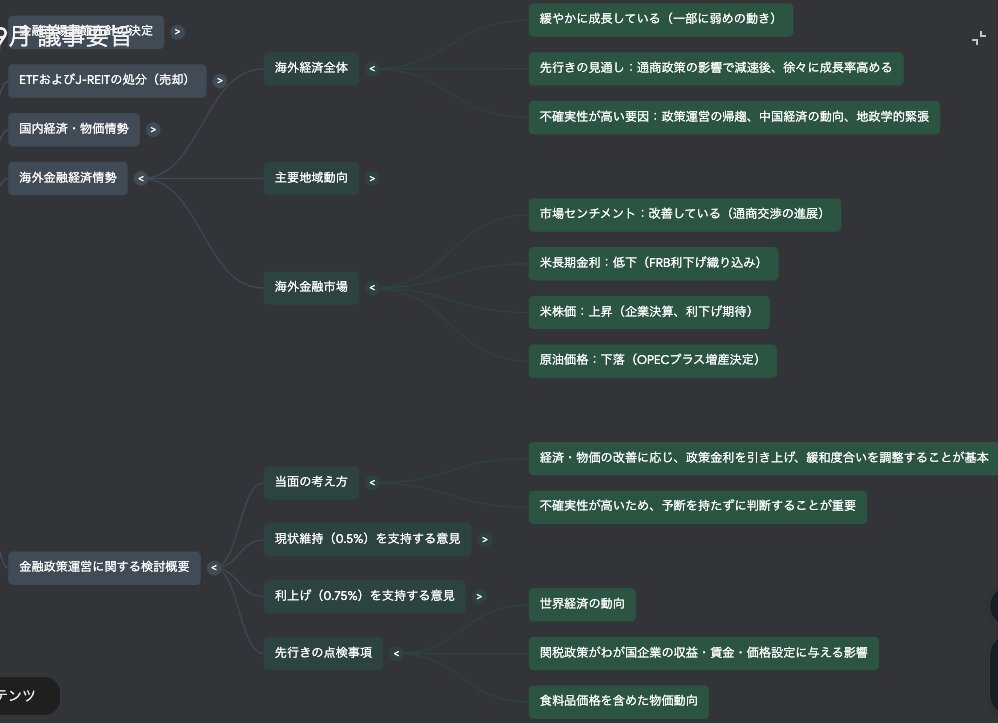Expand 利上げ(0.75%)を支持する意見 arrow

(x=479, y=597)
